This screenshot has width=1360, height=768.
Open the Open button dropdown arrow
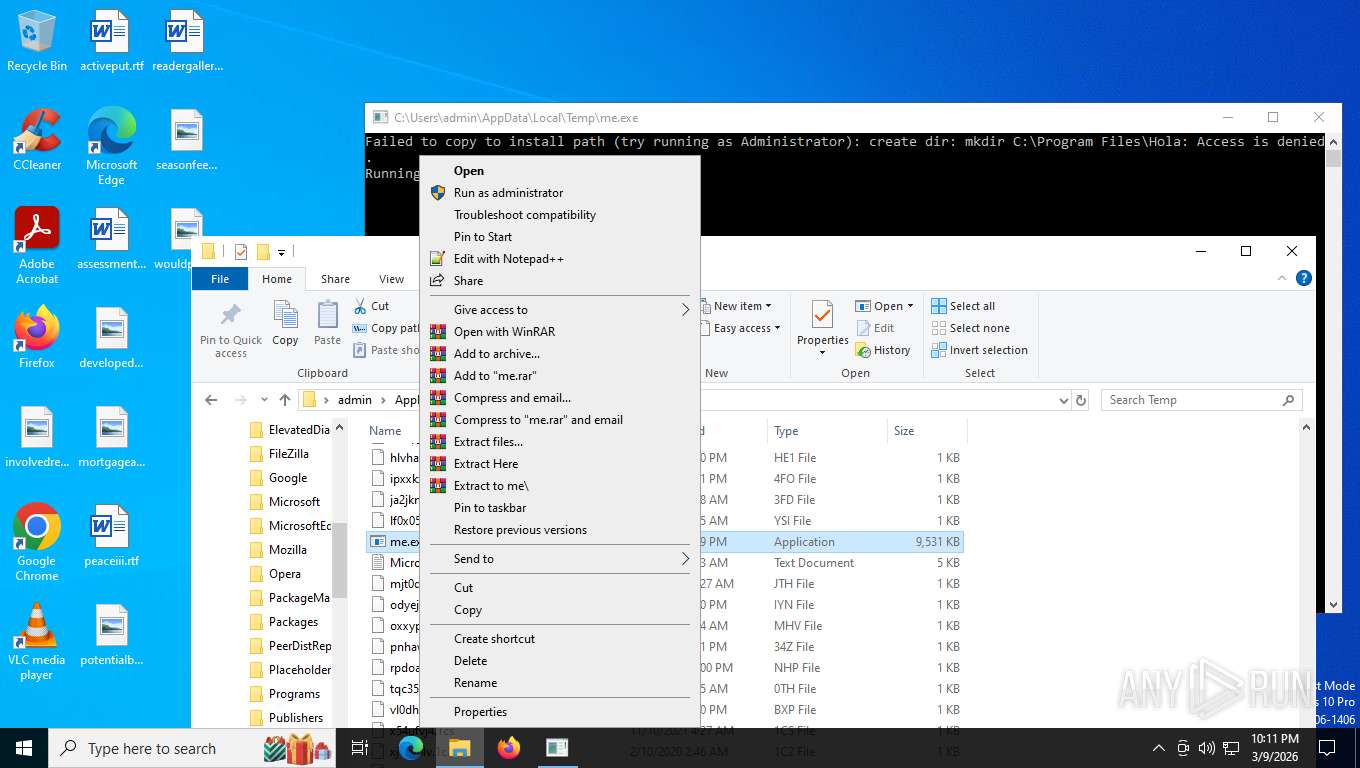tap(910, 306)
